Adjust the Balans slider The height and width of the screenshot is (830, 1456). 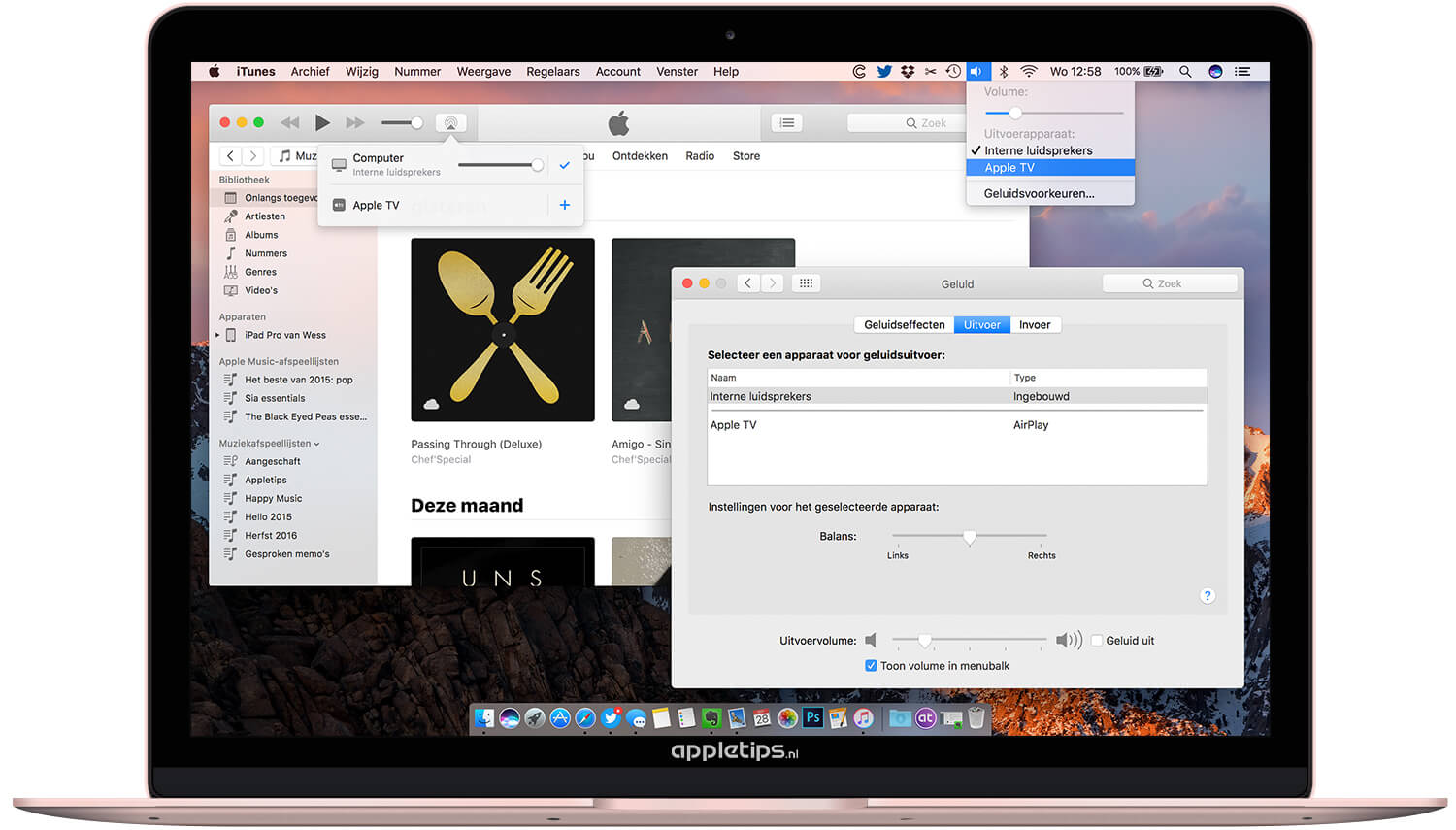click(970, 536)
